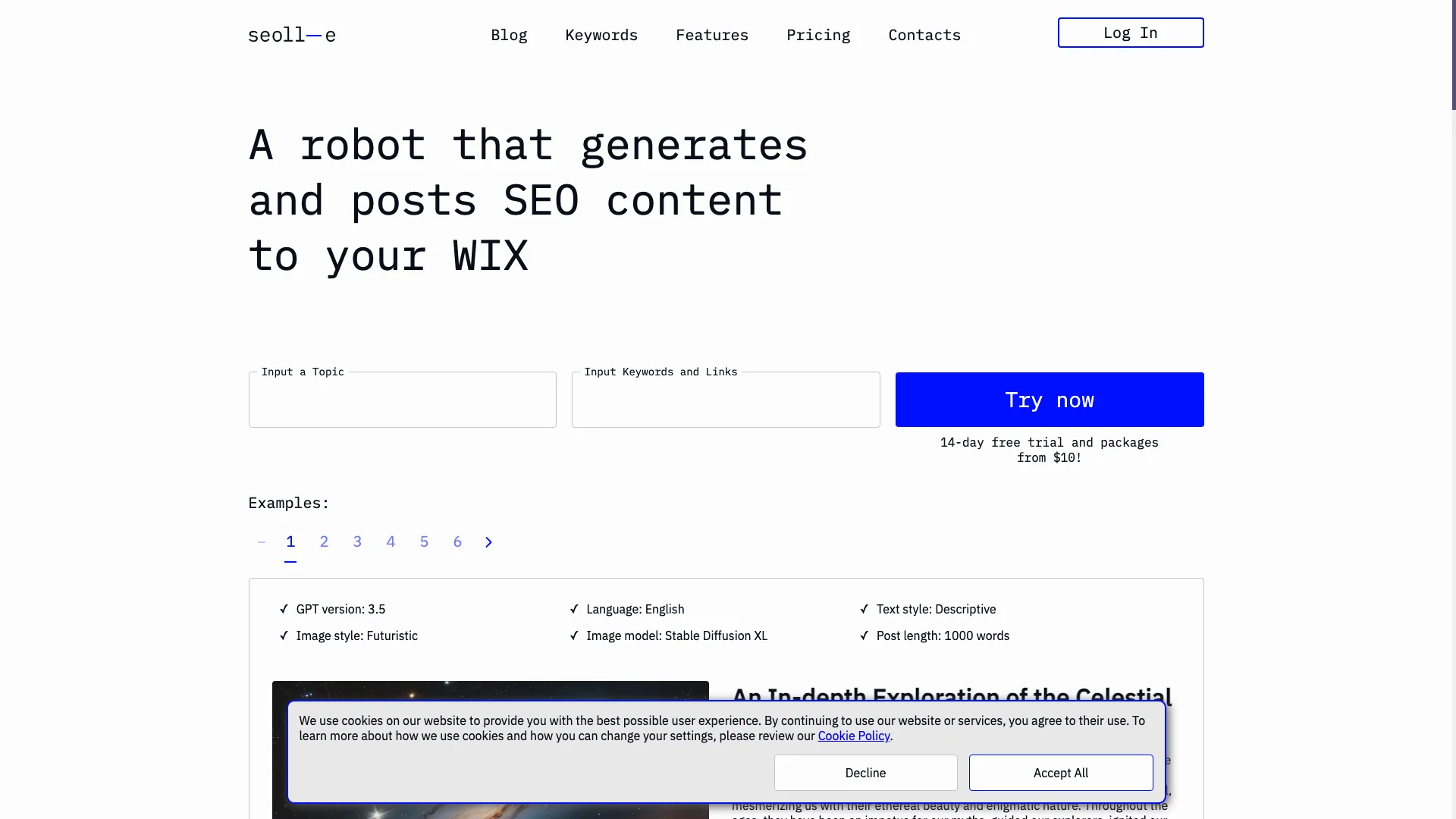Click the next examples chevron arrow
1456x819 pixels.
point(488,542)
